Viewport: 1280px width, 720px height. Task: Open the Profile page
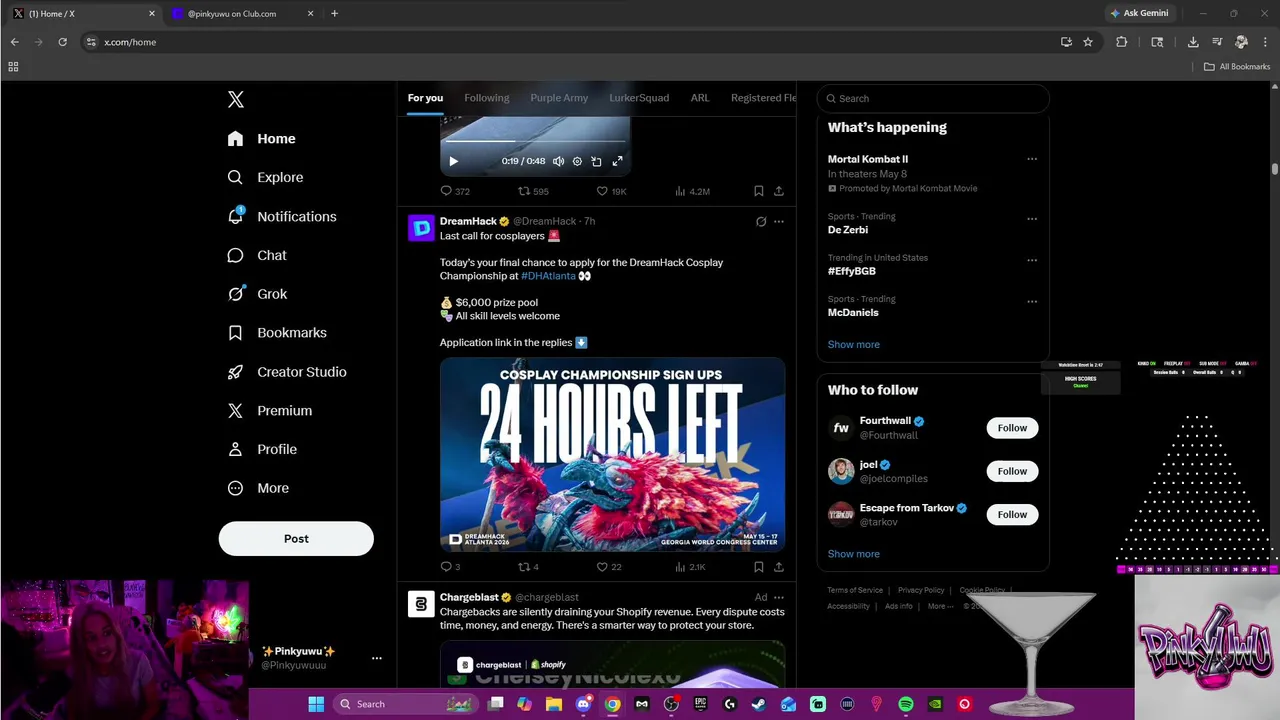262,449
